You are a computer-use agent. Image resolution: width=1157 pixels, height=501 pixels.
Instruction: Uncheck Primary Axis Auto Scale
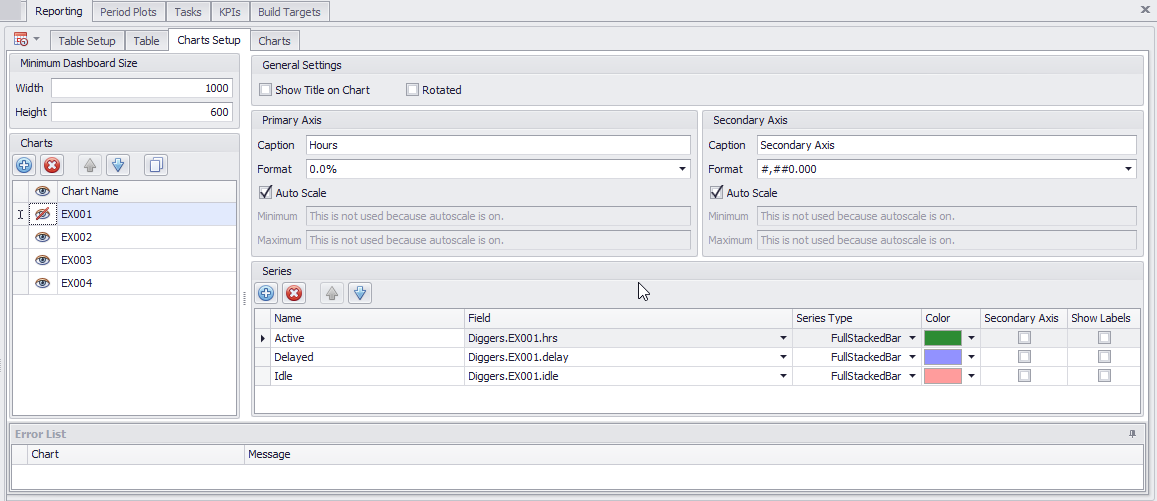click(266, 193)
